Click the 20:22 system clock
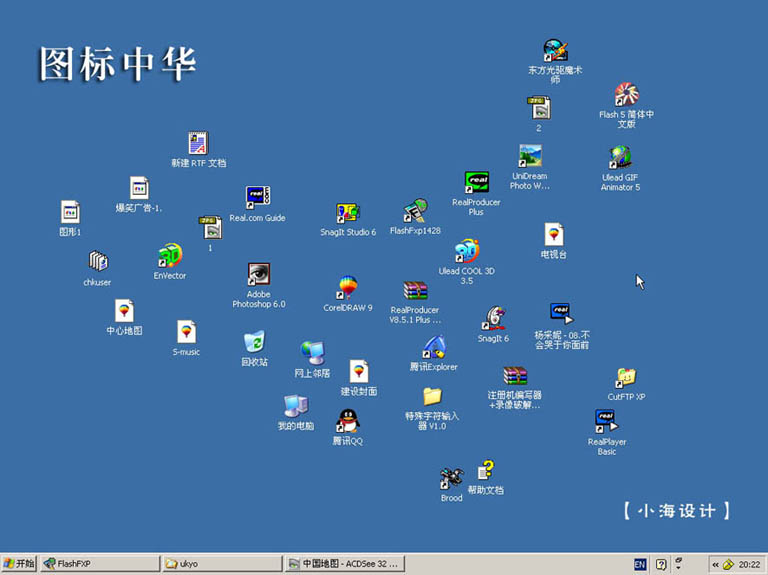768x575 pixels. [x=749, y=564]
